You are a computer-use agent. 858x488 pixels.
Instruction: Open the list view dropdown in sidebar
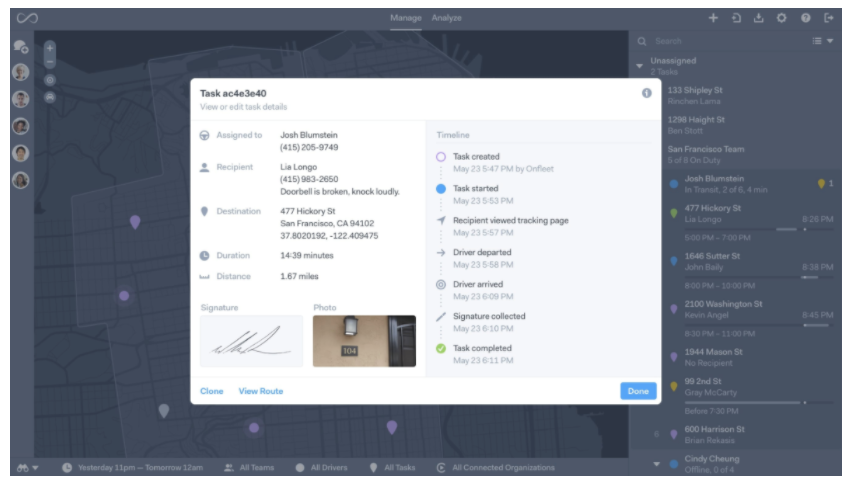coord(822,41)
